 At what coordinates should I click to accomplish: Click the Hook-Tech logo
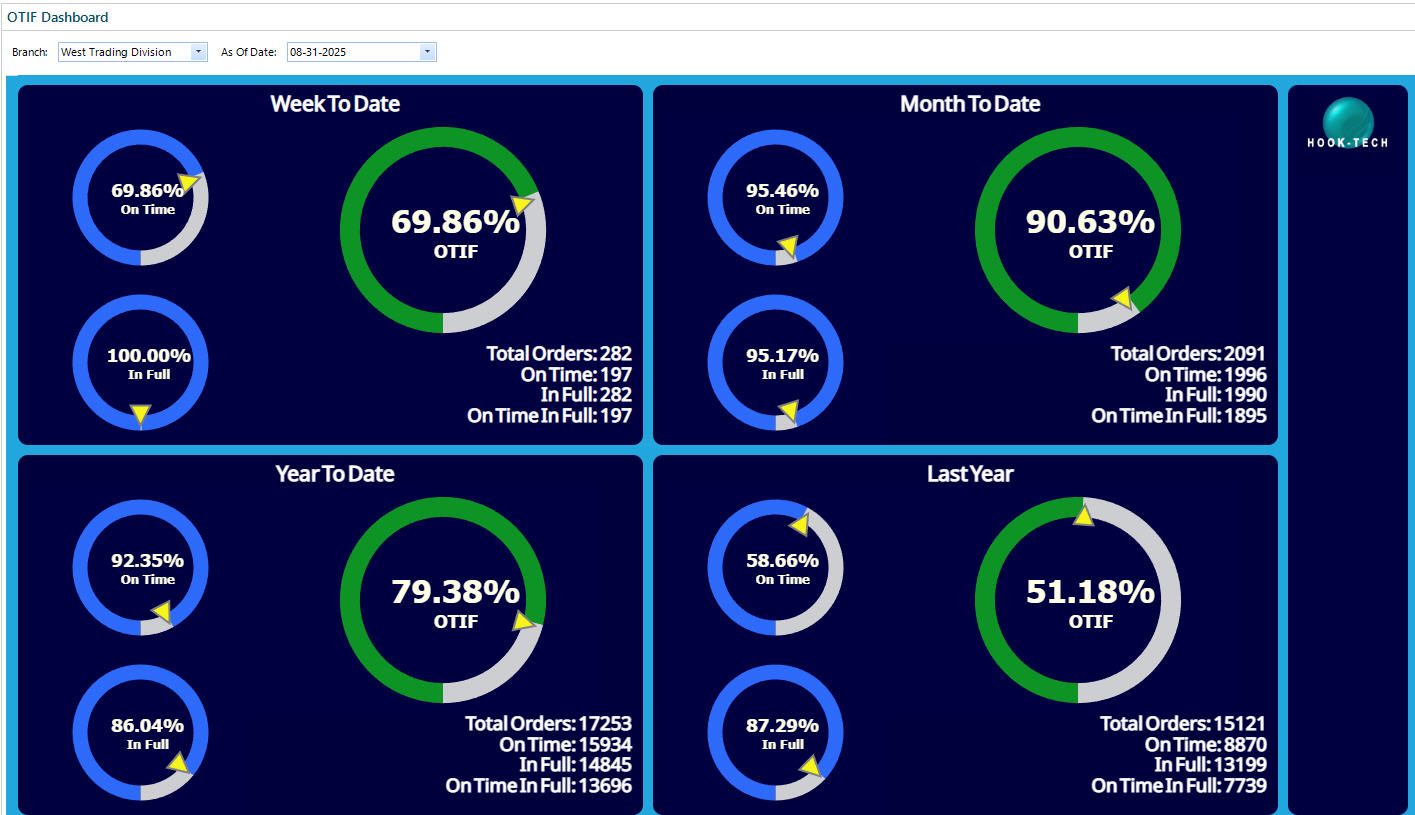pos(1348,124)
